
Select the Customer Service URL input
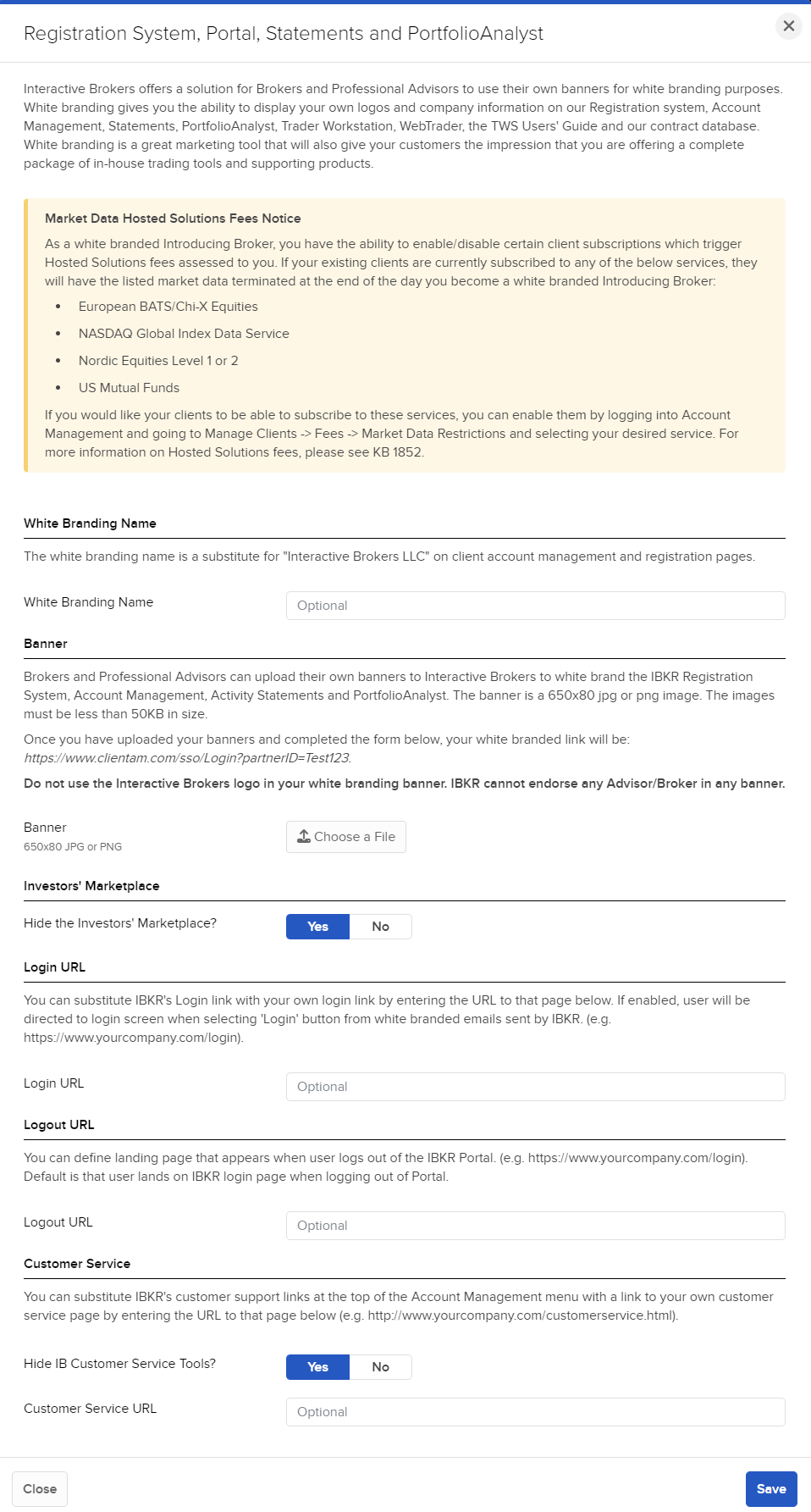tap(534, 1411)
